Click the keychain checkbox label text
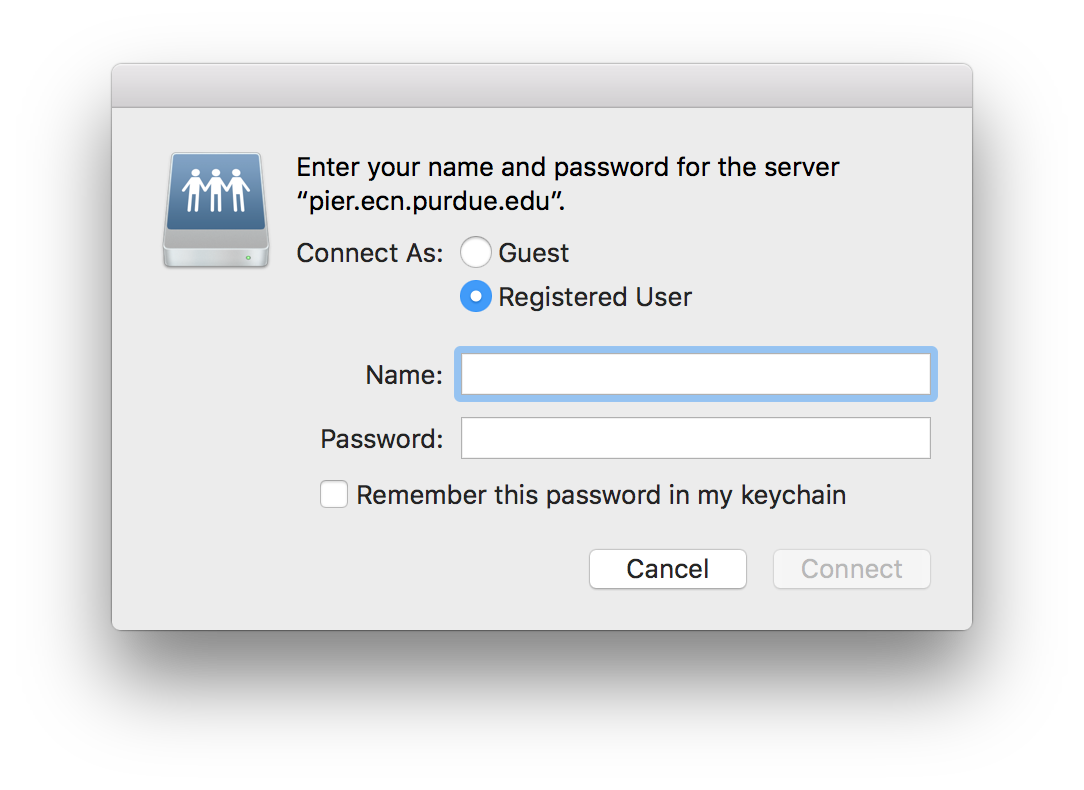The image size is (1084, 790). [600, 494]
